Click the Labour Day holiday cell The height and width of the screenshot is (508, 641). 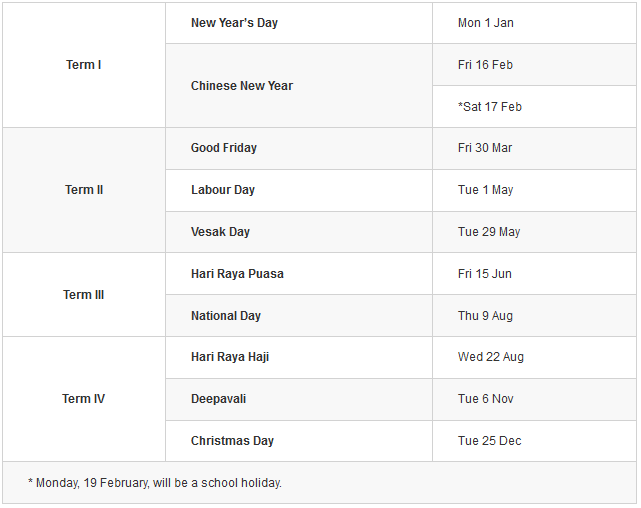pos(223,190)
